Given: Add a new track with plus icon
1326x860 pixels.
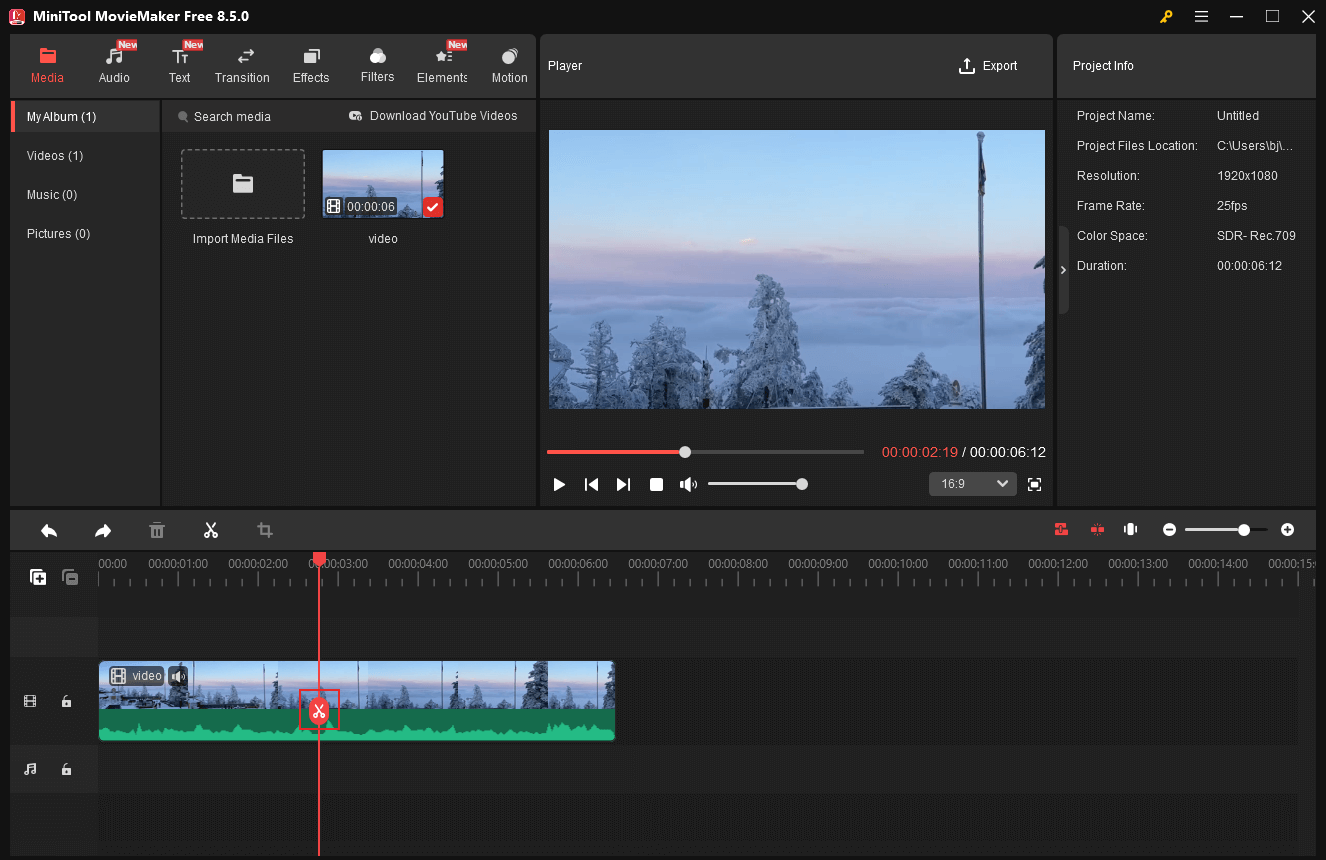Looking at the screenshot, I should point(38,577).
